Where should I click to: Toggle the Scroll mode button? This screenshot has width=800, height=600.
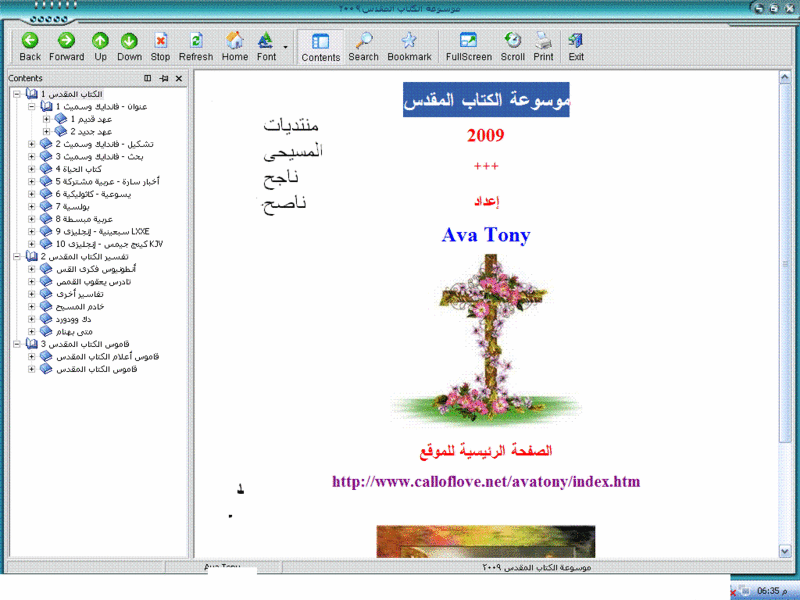click(x=512, y=46)
